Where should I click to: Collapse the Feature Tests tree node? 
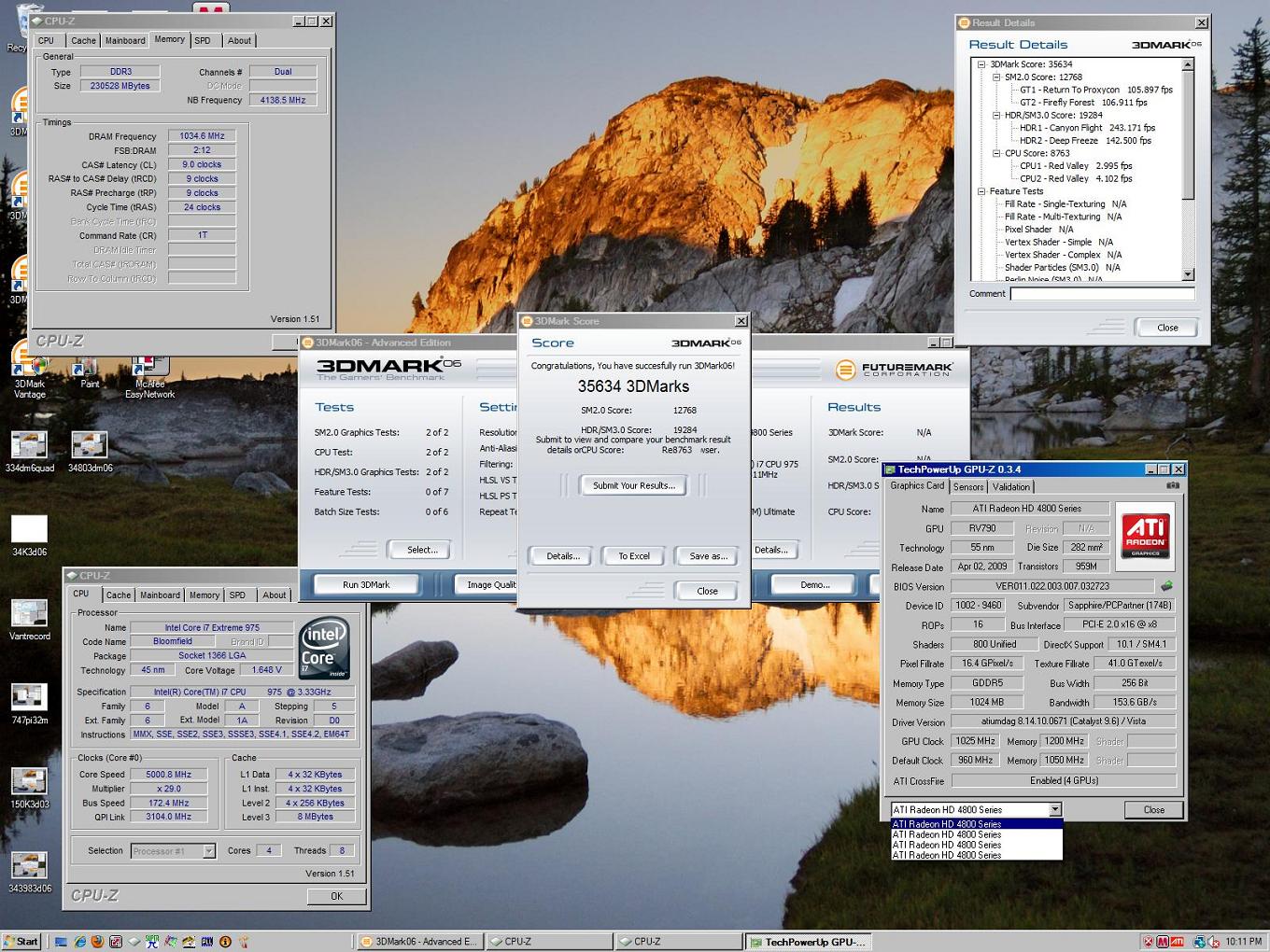click(981, 191)
